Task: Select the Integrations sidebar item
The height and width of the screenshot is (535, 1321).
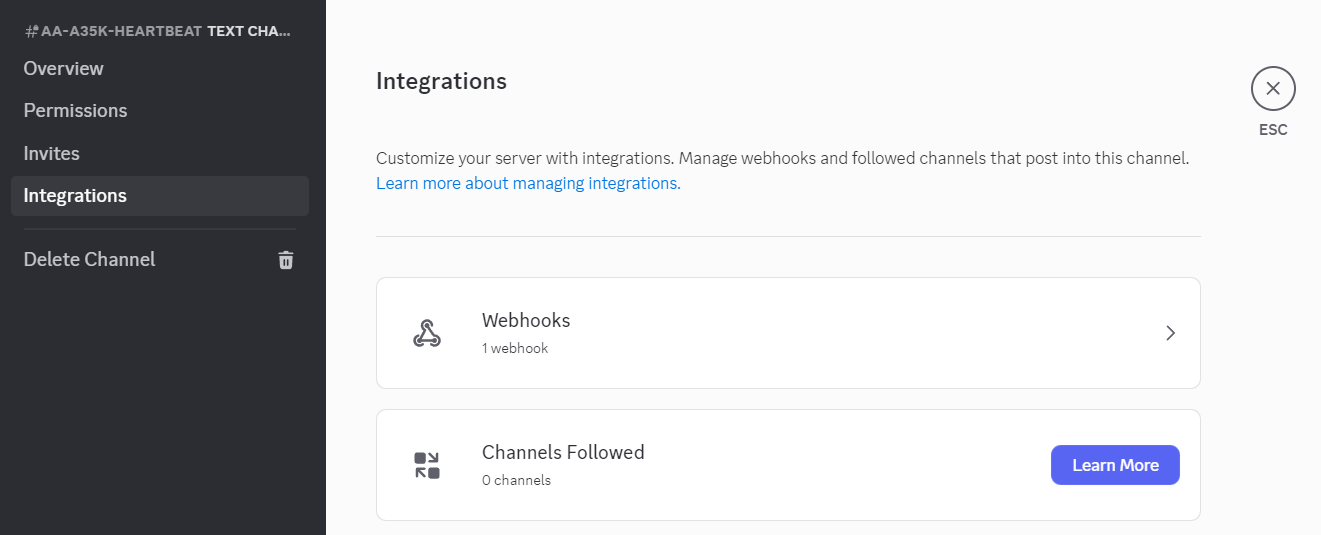Action: (75, 195)
